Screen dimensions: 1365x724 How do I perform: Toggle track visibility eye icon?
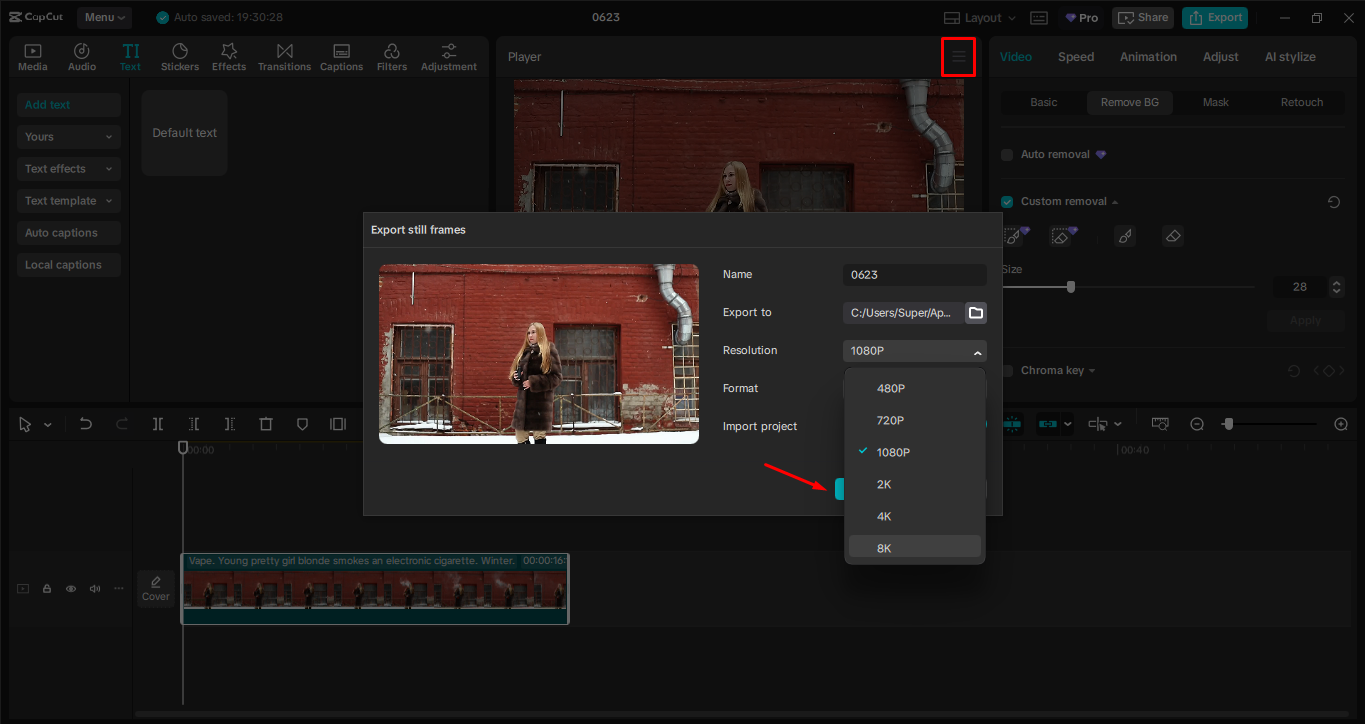(x=71, y=589)
